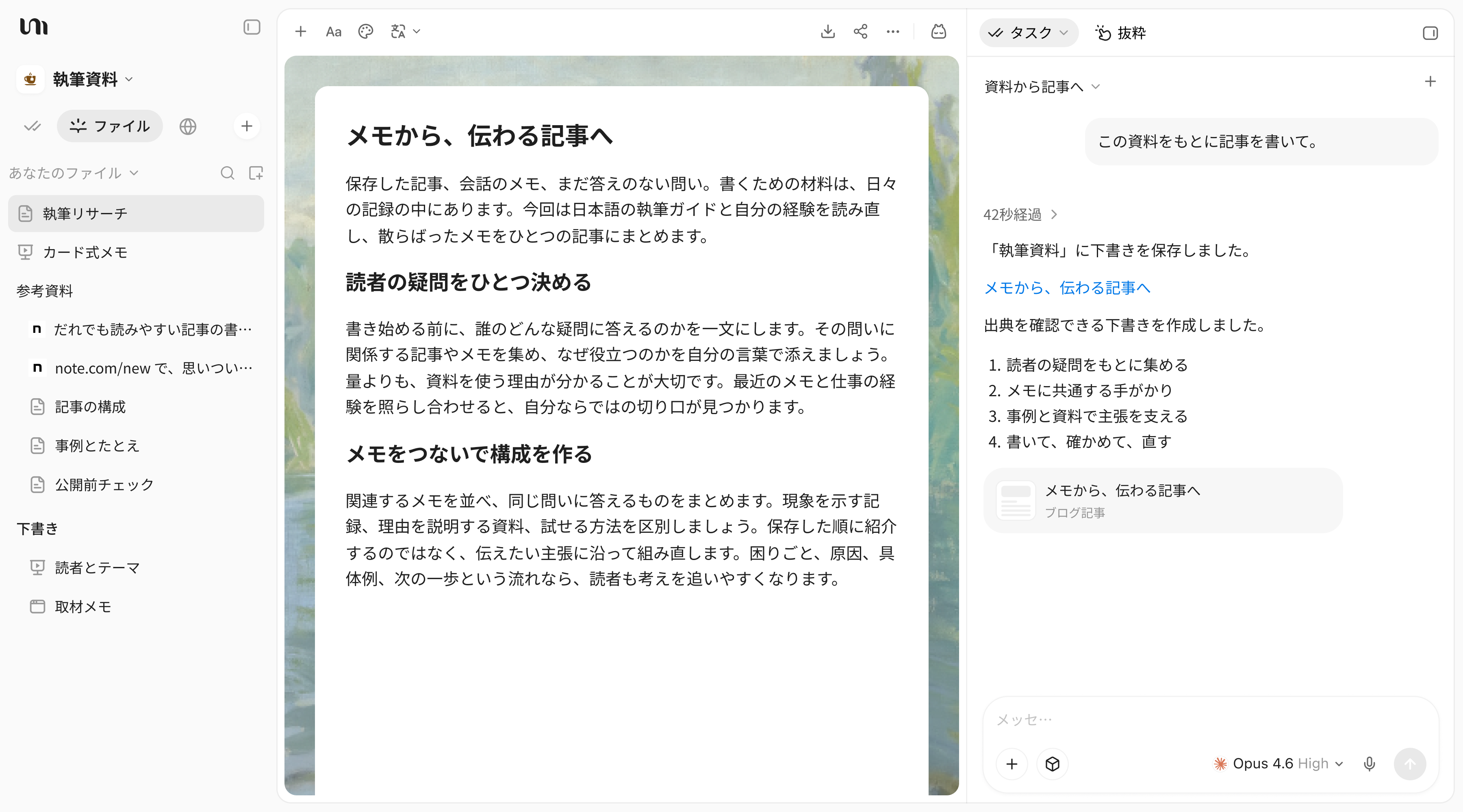
Task: Open the app logo home
Action: tap(33, 27)
